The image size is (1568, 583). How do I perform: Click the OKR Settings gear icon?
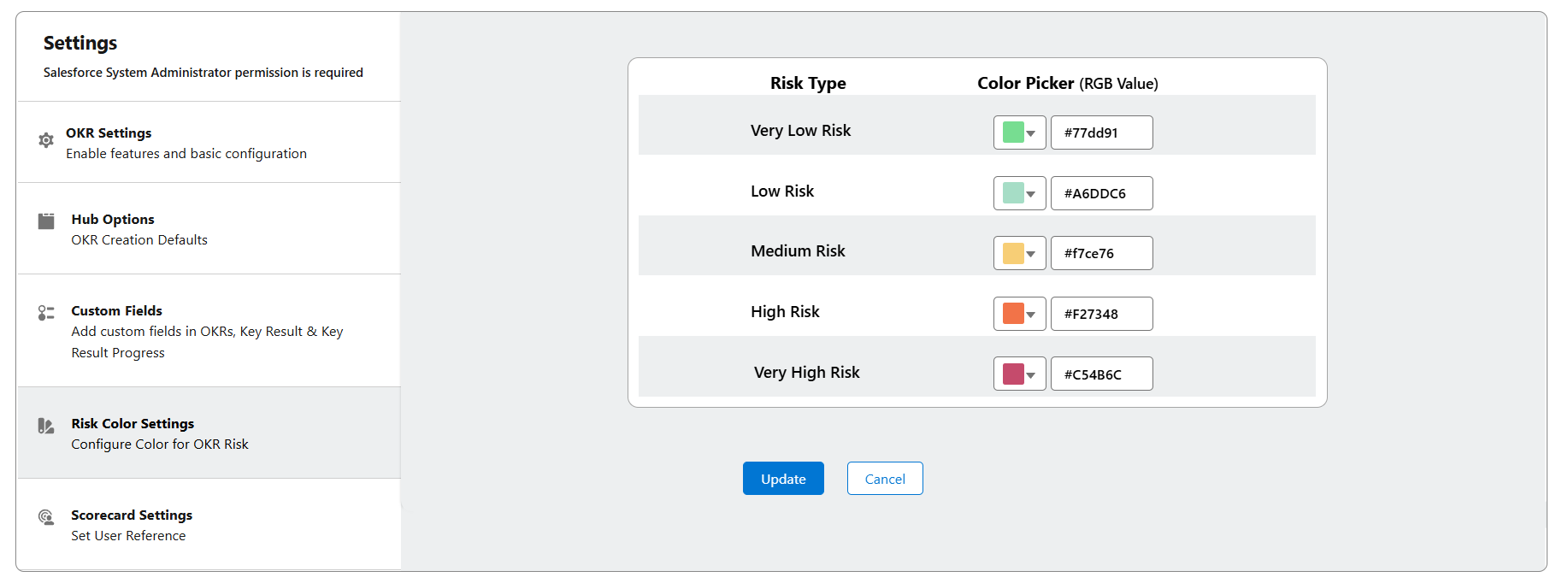point(46,140)
